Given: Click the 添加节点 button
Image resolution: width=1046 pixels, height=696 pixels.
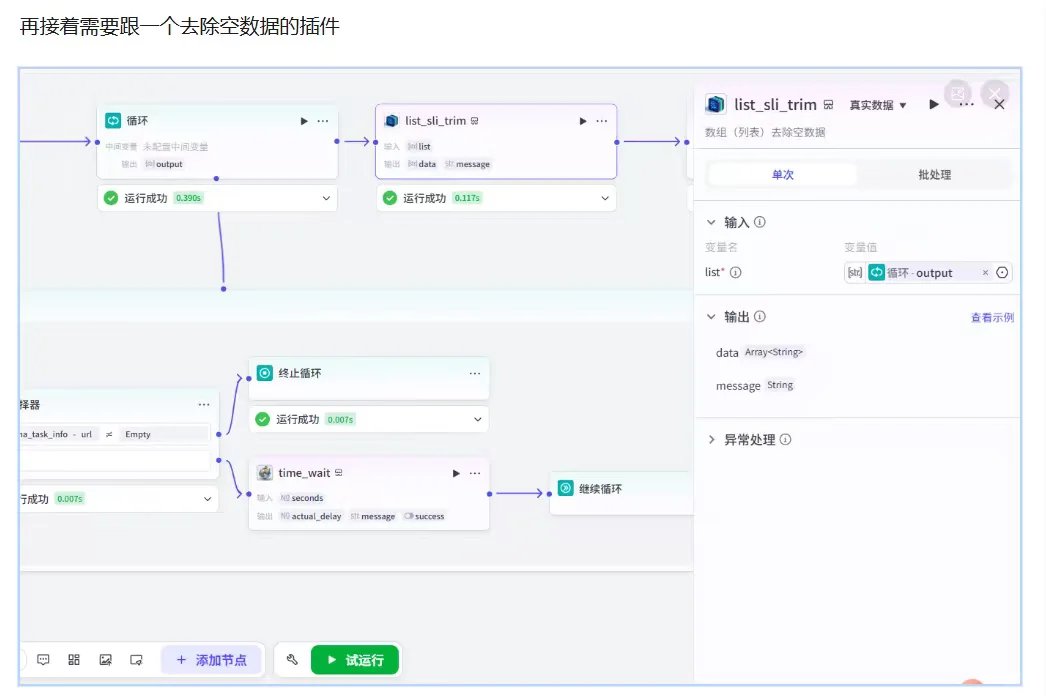Looking at the screenshot, I should (x=211, y=659).
